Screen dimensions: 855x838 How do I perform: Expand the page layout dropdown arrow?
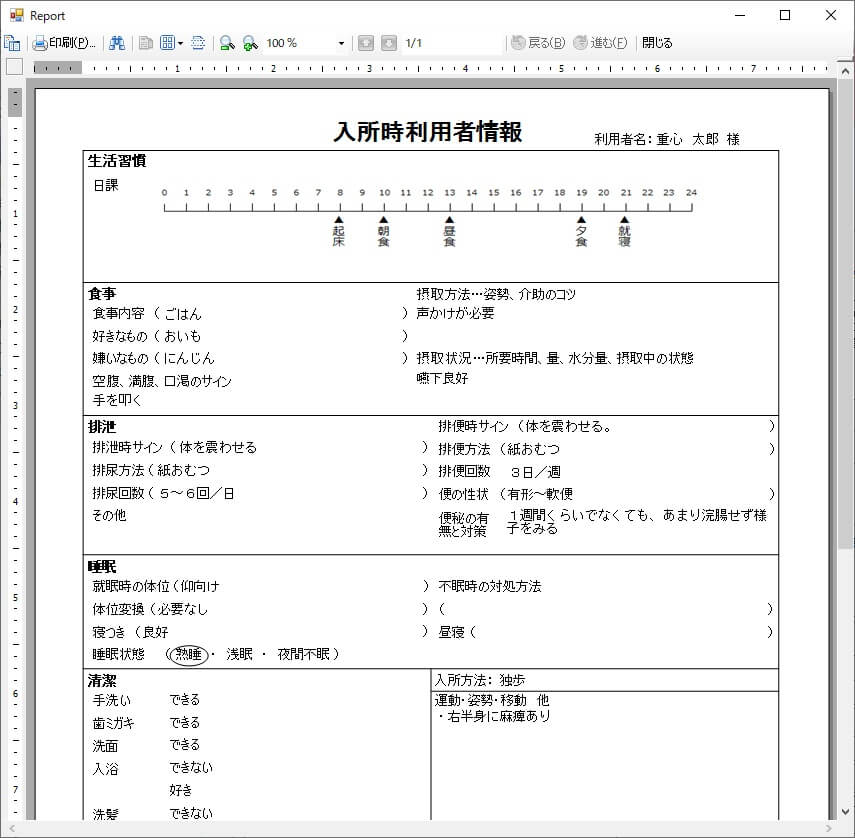click(x=179, y=42)
